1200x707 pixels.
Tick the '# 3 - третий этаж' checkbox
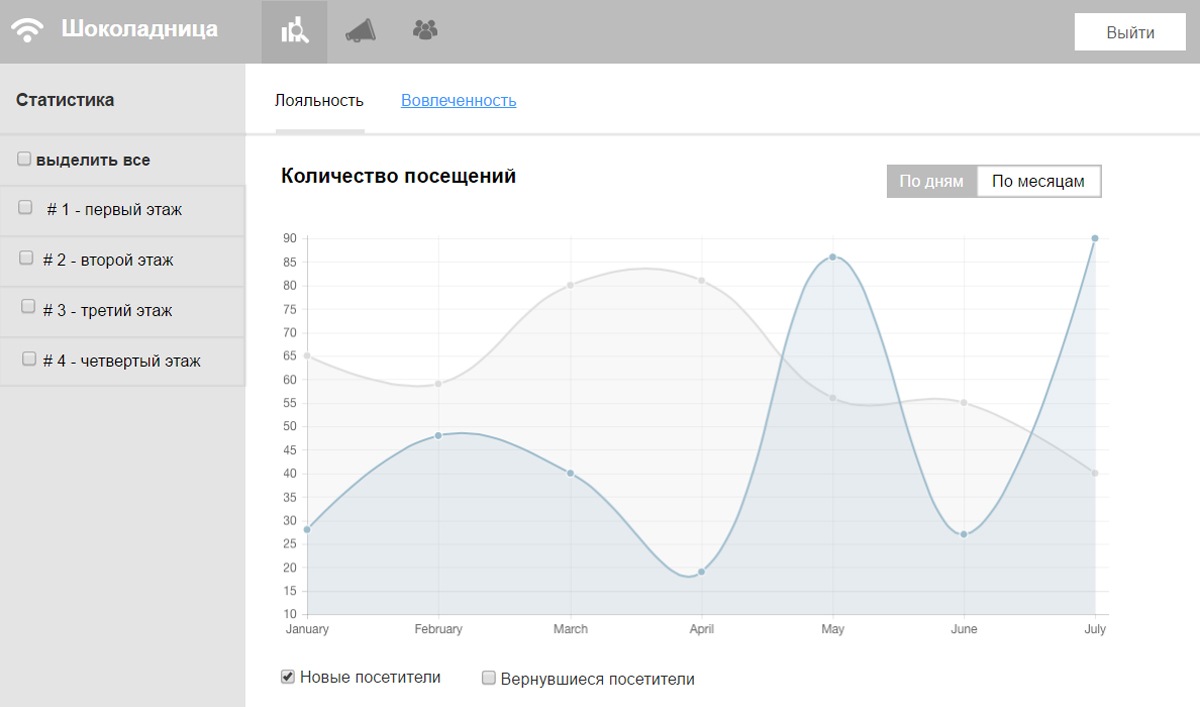(x=28, y=307)
